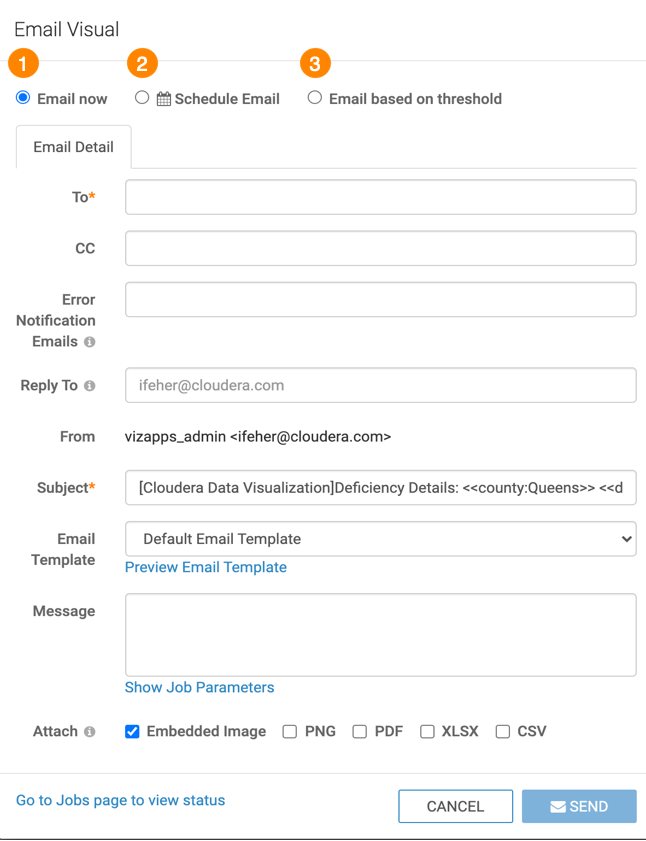Click info icon next to Attach

tap(90, 732)
